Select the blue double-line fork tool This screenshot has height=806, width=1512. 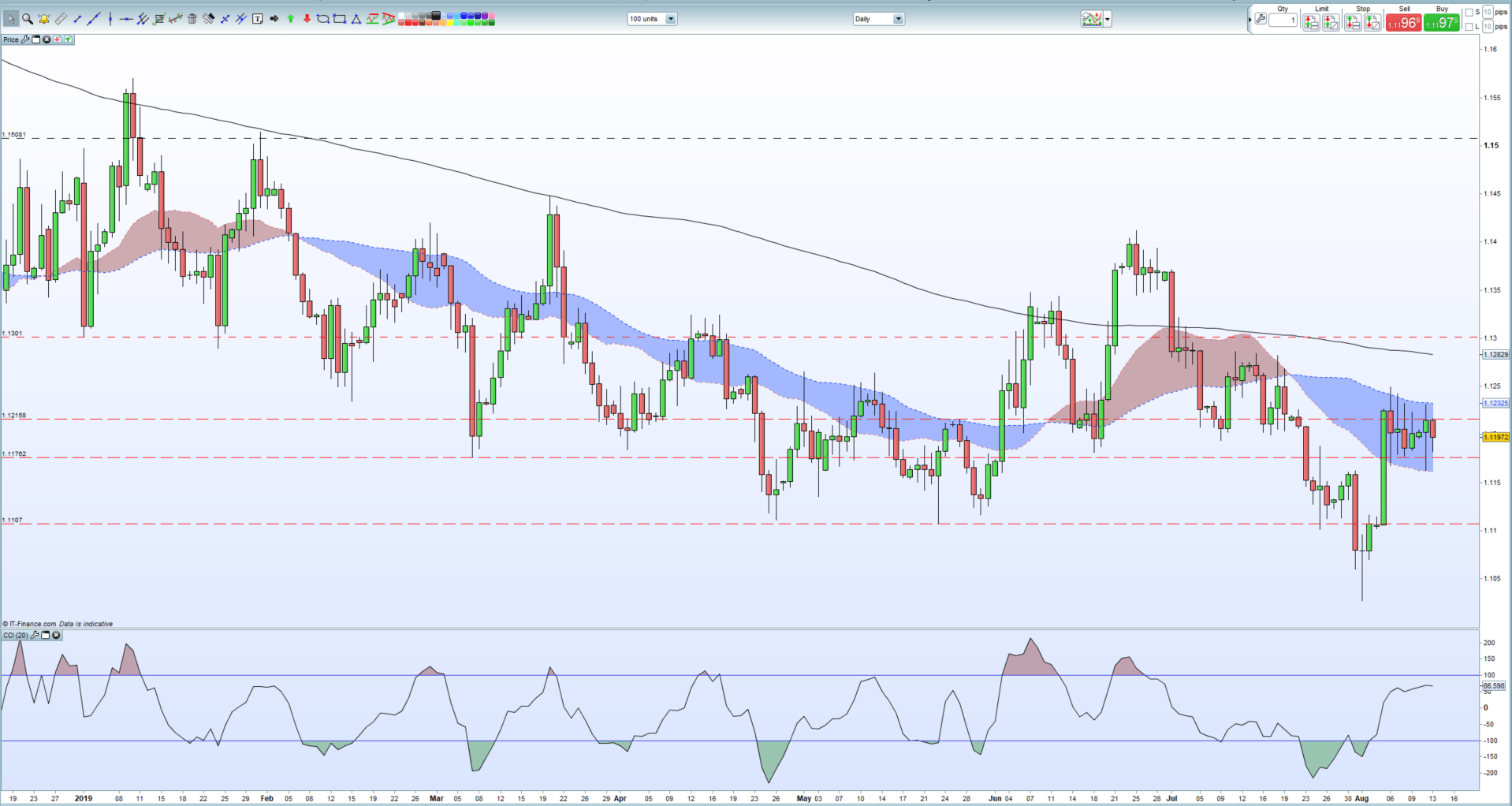240,19
